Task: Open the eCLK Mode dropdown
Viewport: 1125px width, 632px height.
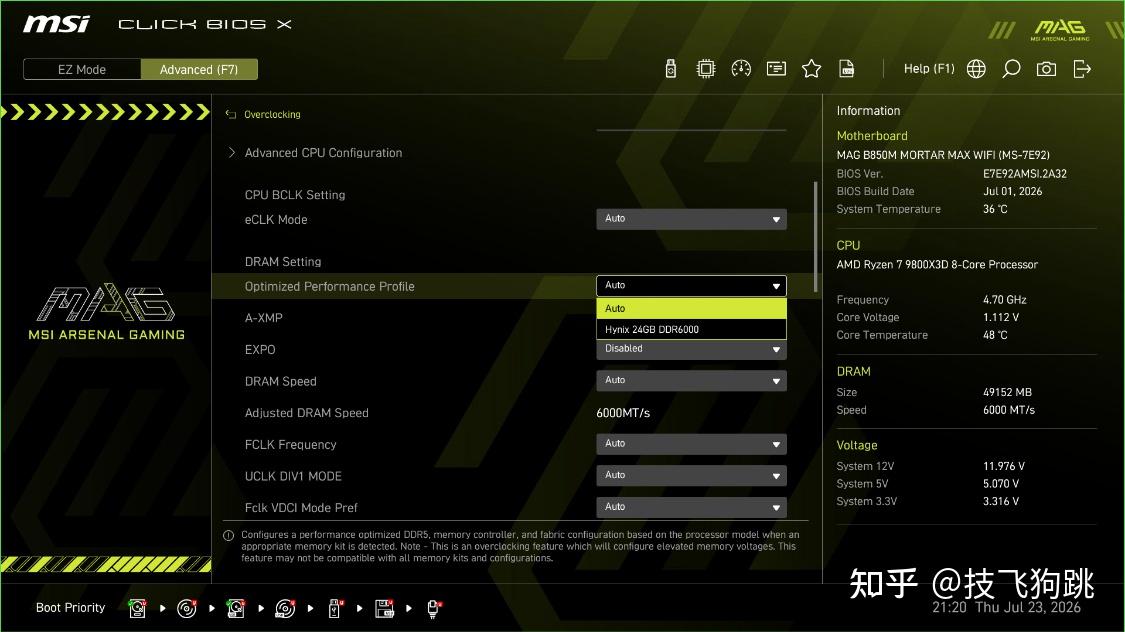Action: pos(692,219)
